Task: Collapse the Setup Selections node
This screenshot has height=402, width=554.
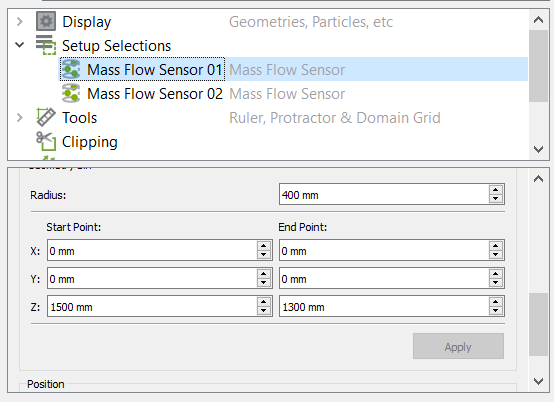Action: tap(20, 45)
